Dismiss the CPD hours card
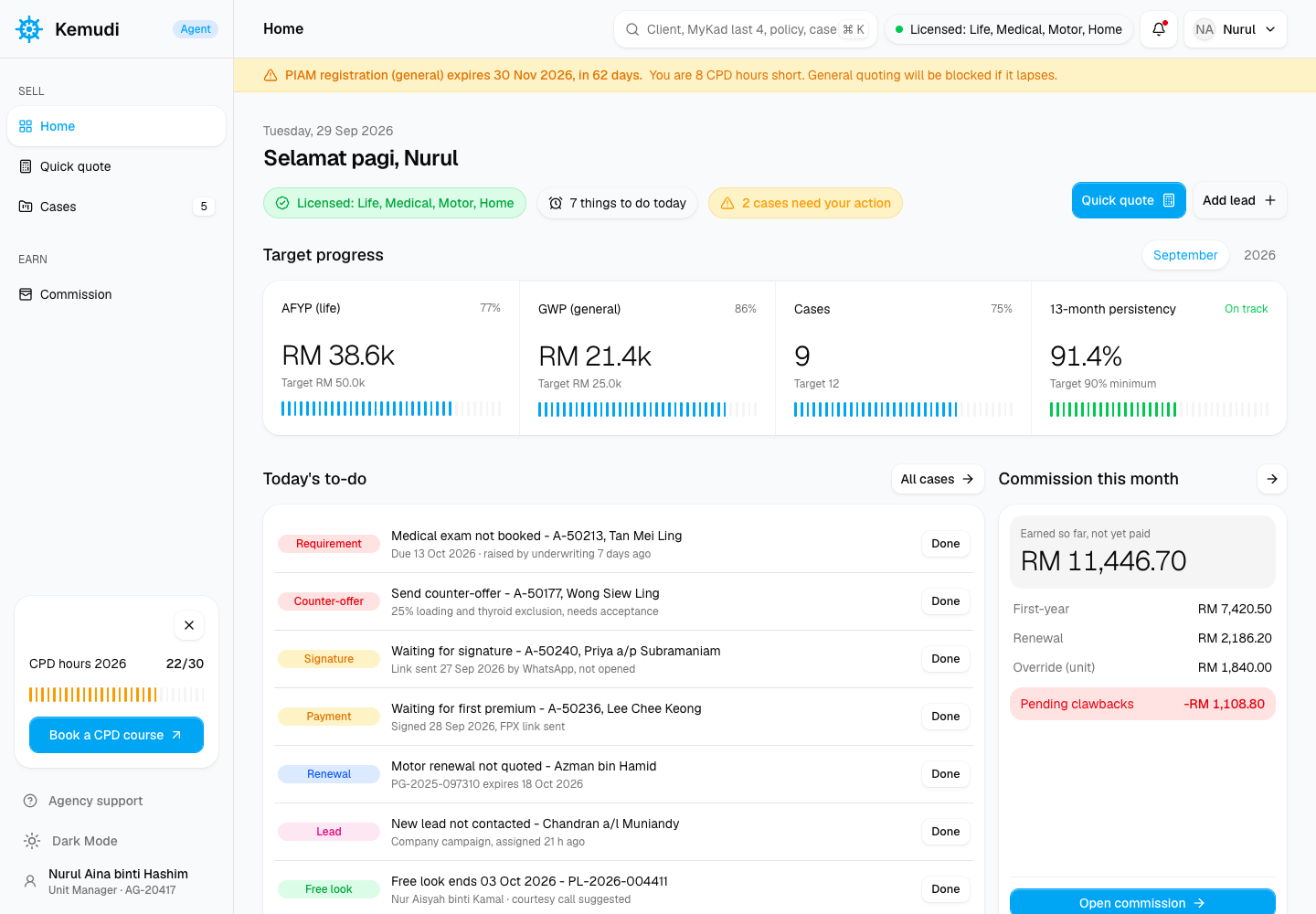The height and width of the screenshot is (914, 1316). tap(189, 625)
